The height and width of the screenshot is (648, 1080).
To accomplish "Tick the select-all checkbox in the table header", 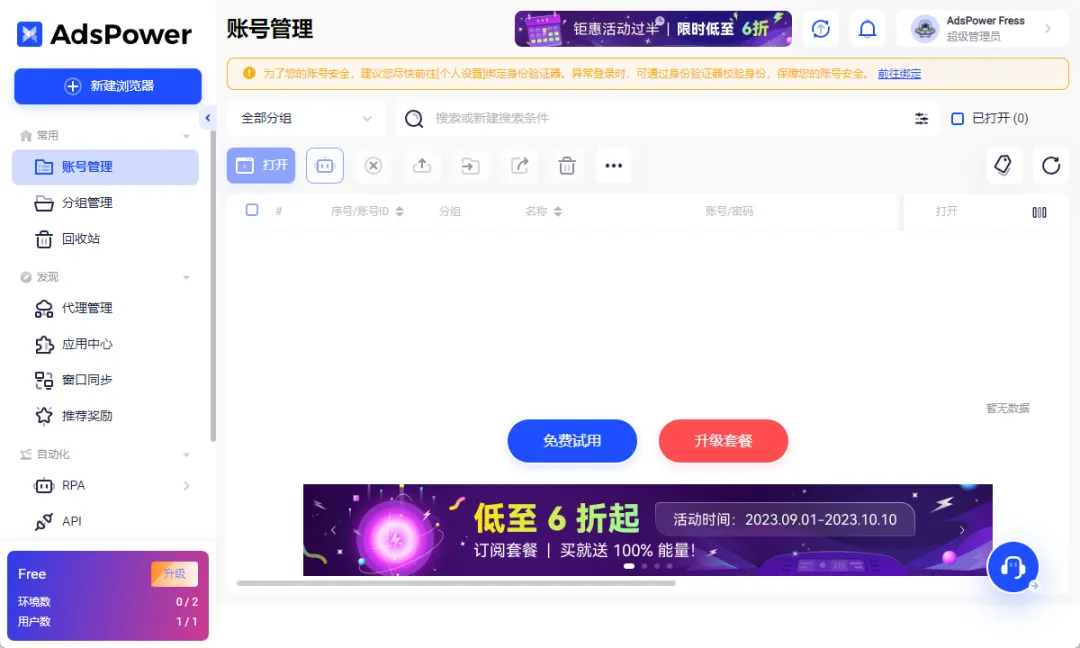I will click(x=252, y=210).
